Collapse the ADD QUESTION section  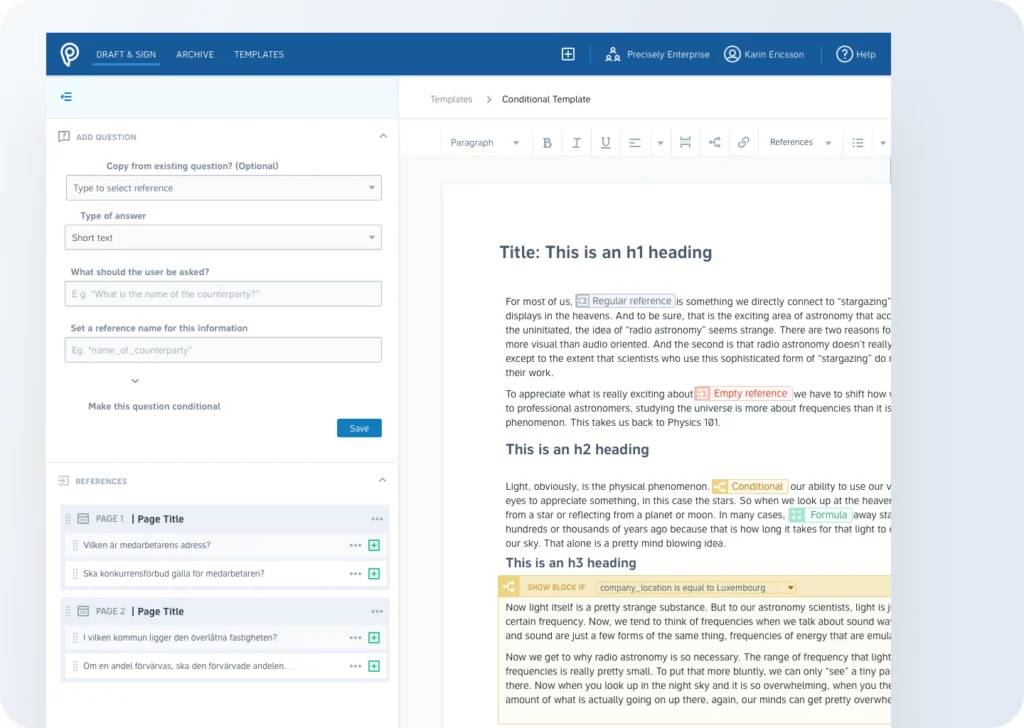(383, 136)
